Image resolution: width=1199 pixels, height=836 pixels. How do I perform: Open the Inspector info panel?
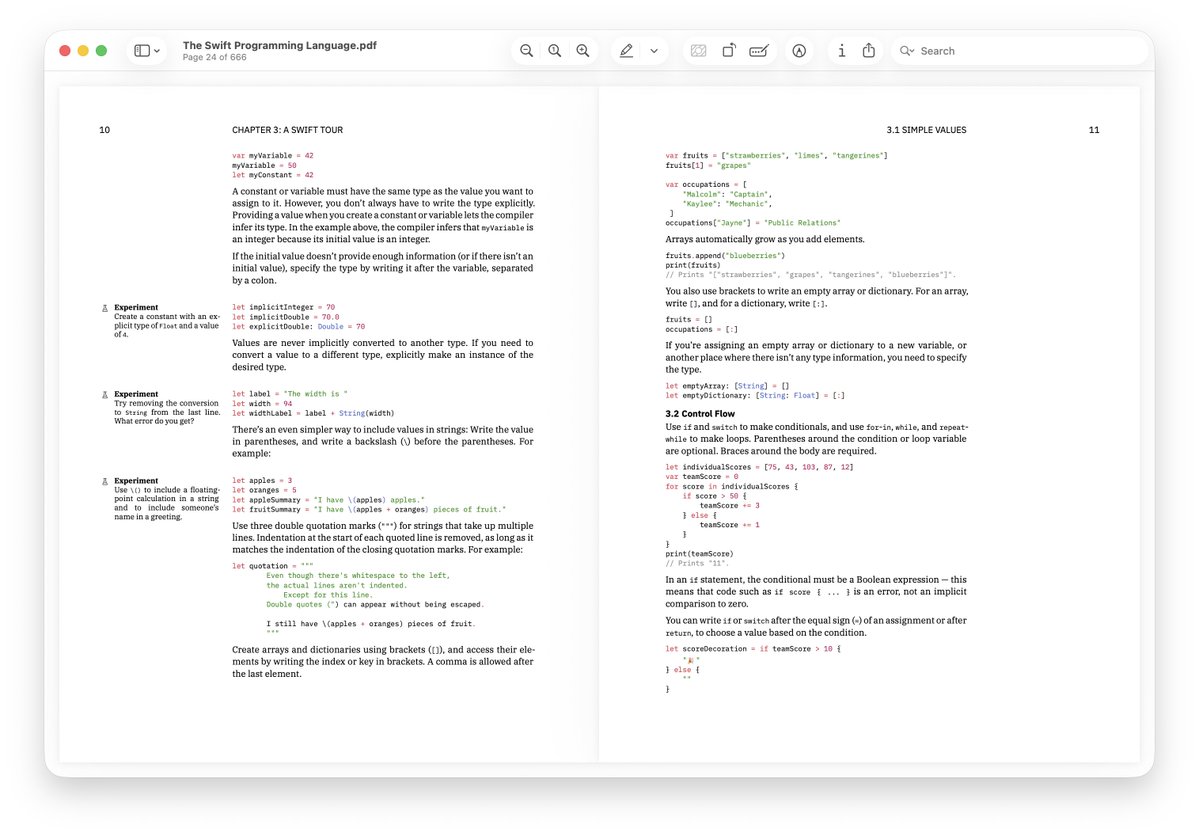click(841, 50)
